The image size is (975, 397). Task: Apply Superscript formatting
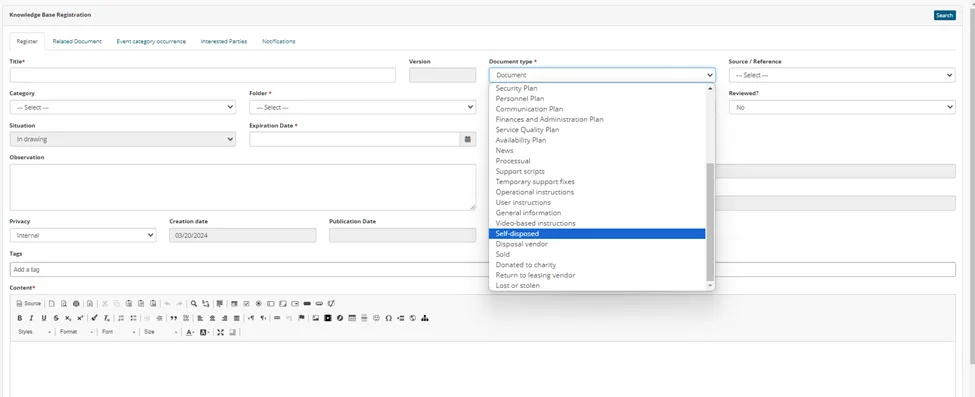tap(80, 318)
